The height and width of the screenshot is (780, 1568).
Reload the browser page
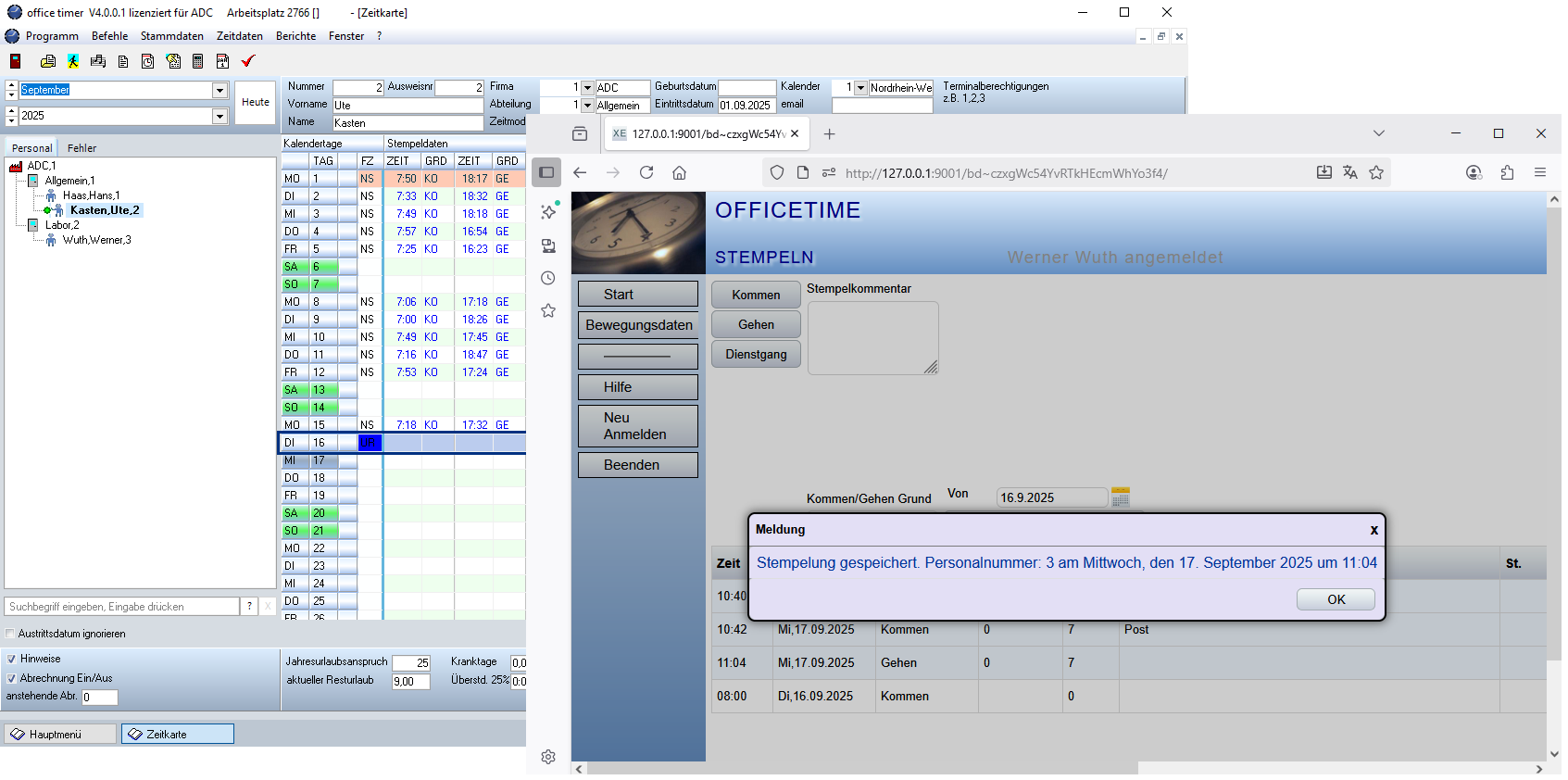coord(646,172)
